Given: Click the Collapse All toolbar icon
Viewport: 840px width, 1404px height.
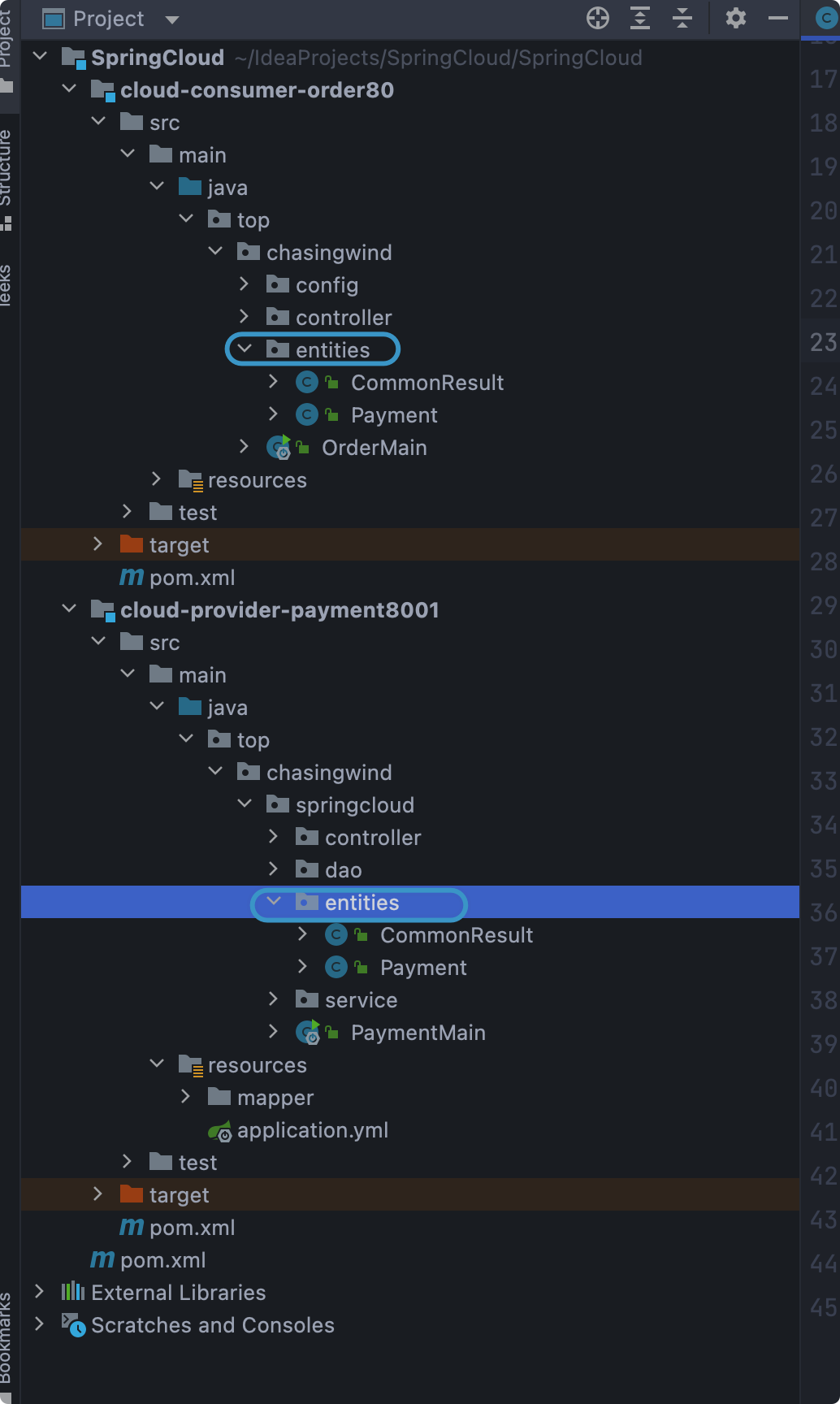Looking at the screenshot, I should pos(682,18).
